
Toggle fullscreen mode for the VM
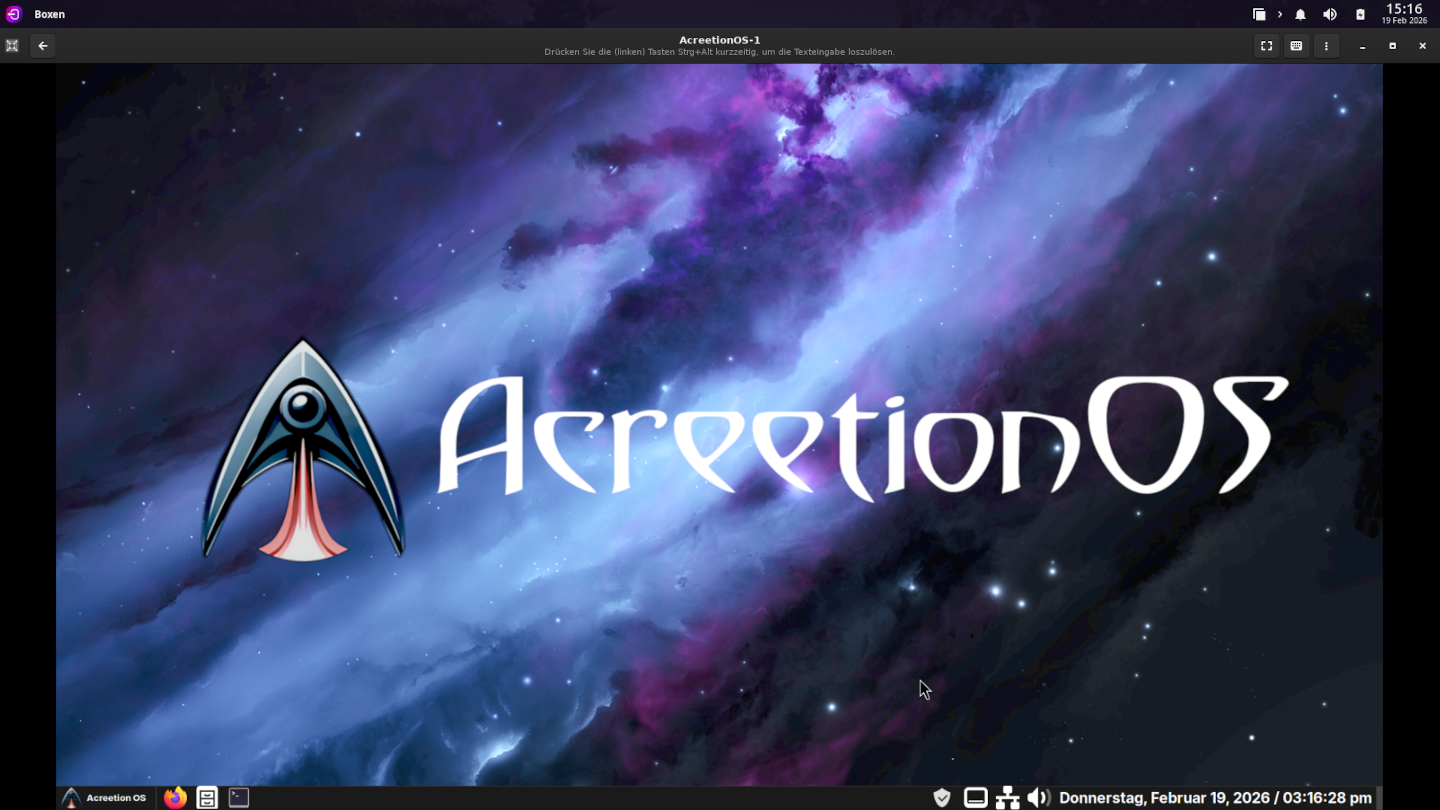1266,46
